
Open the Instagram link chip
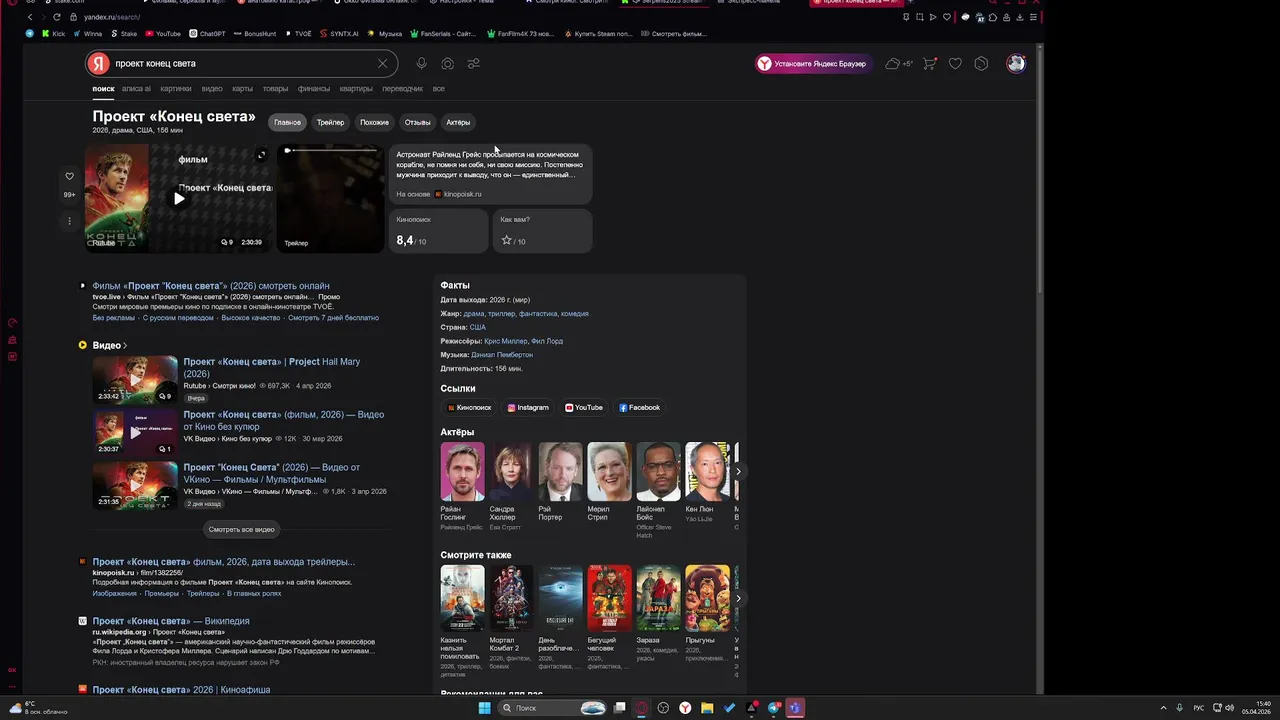click(528, 407)
